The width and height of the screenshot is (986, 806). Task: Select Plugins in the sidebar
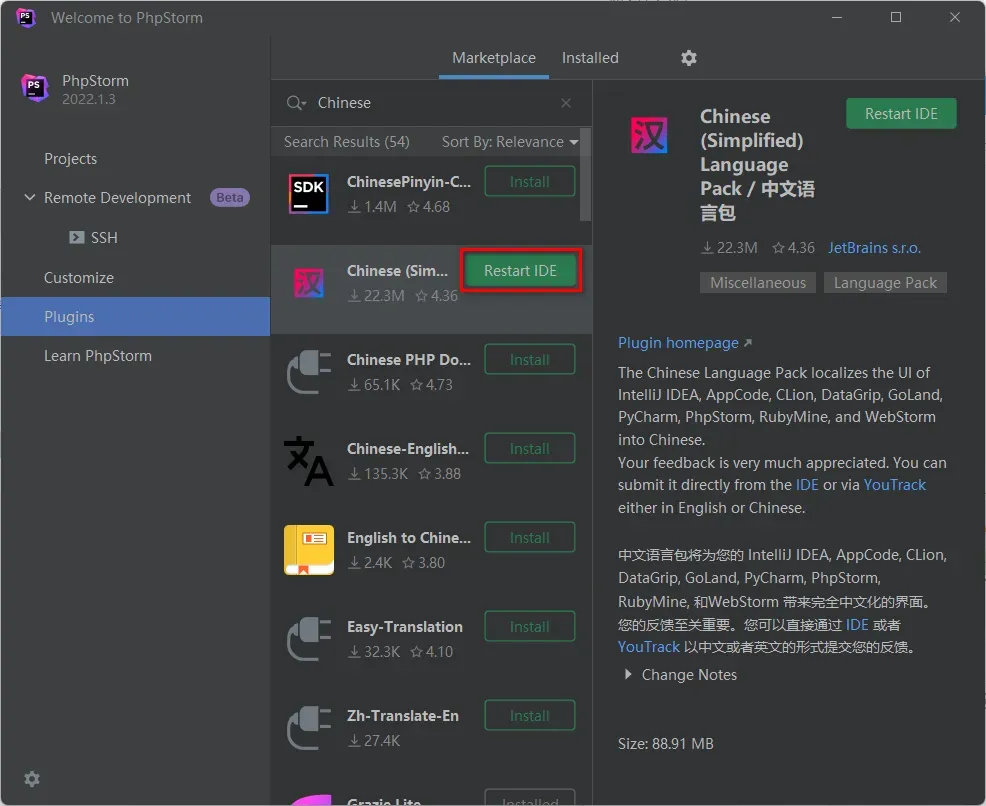click(x=136, y=316)
